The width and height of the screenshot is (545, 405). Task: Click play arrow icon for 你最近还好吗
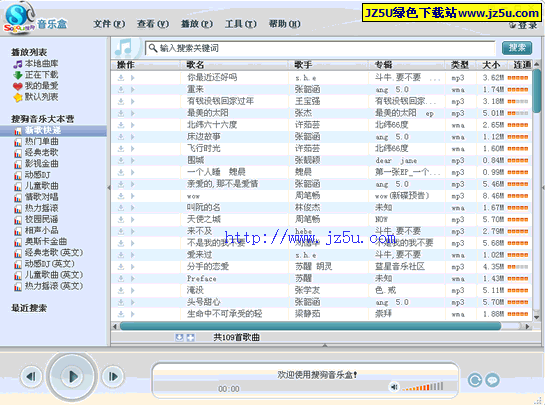pos(132,78)
